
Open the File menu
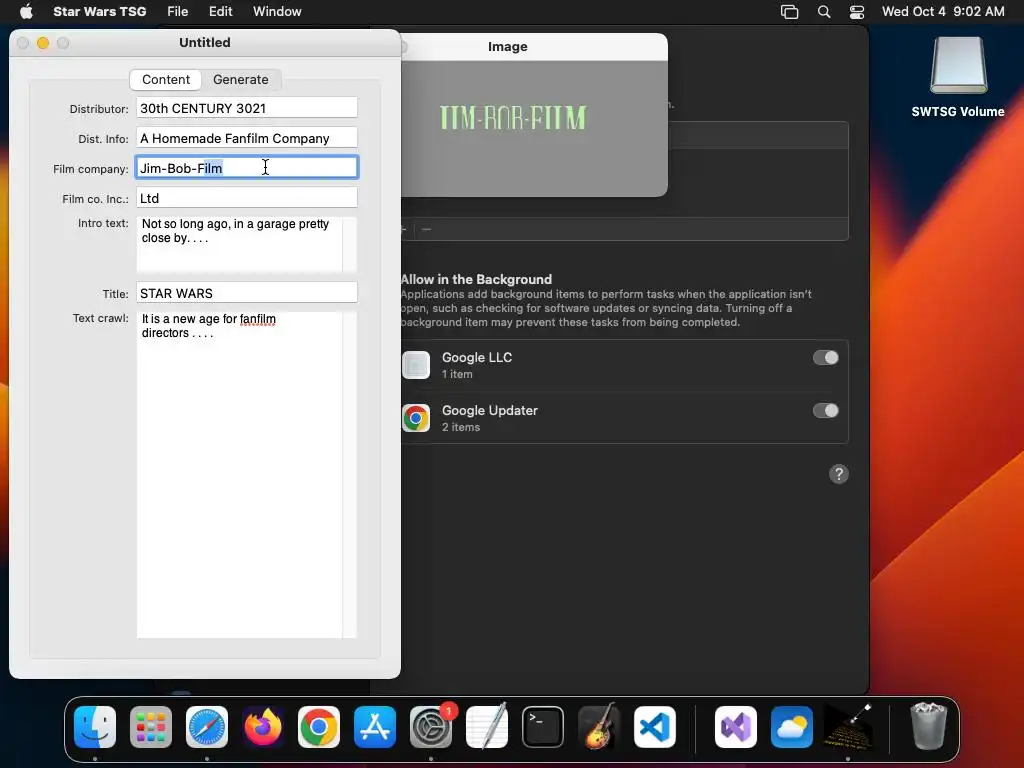click(x=178, y=12)
